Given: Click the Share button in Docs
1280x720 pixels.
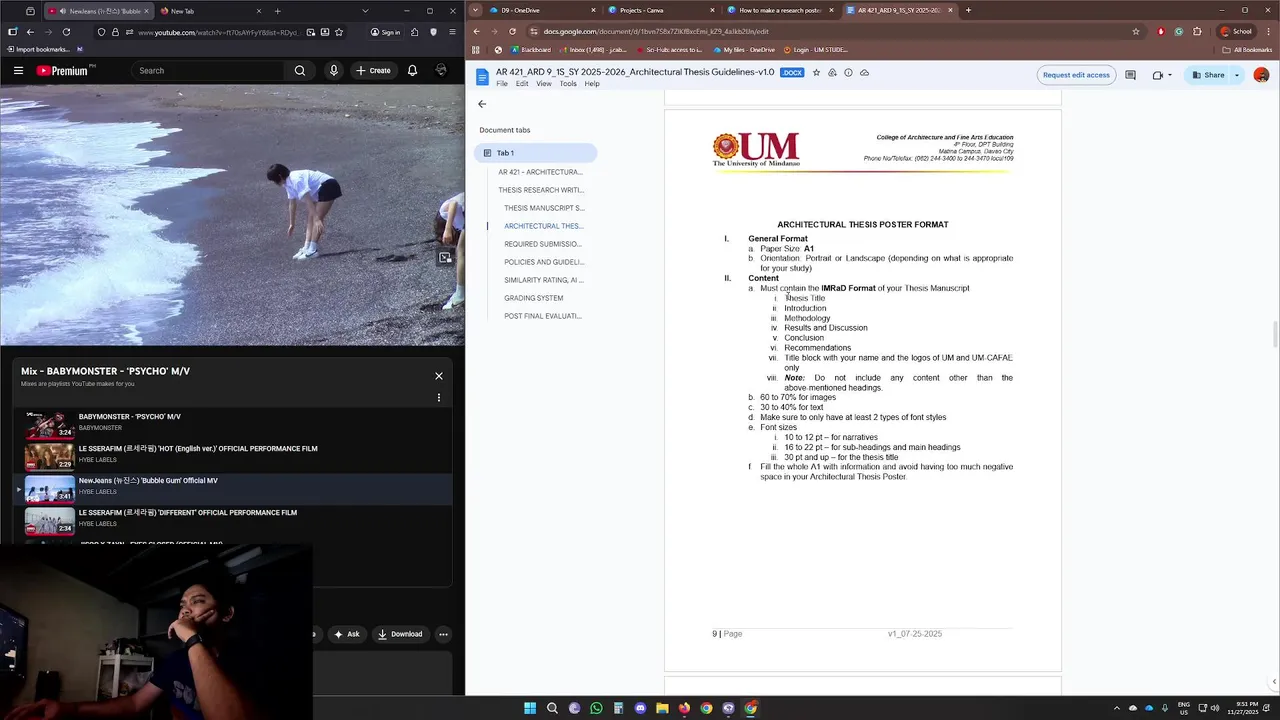Looking at the screenshot, I should (x=1208, y=75).
